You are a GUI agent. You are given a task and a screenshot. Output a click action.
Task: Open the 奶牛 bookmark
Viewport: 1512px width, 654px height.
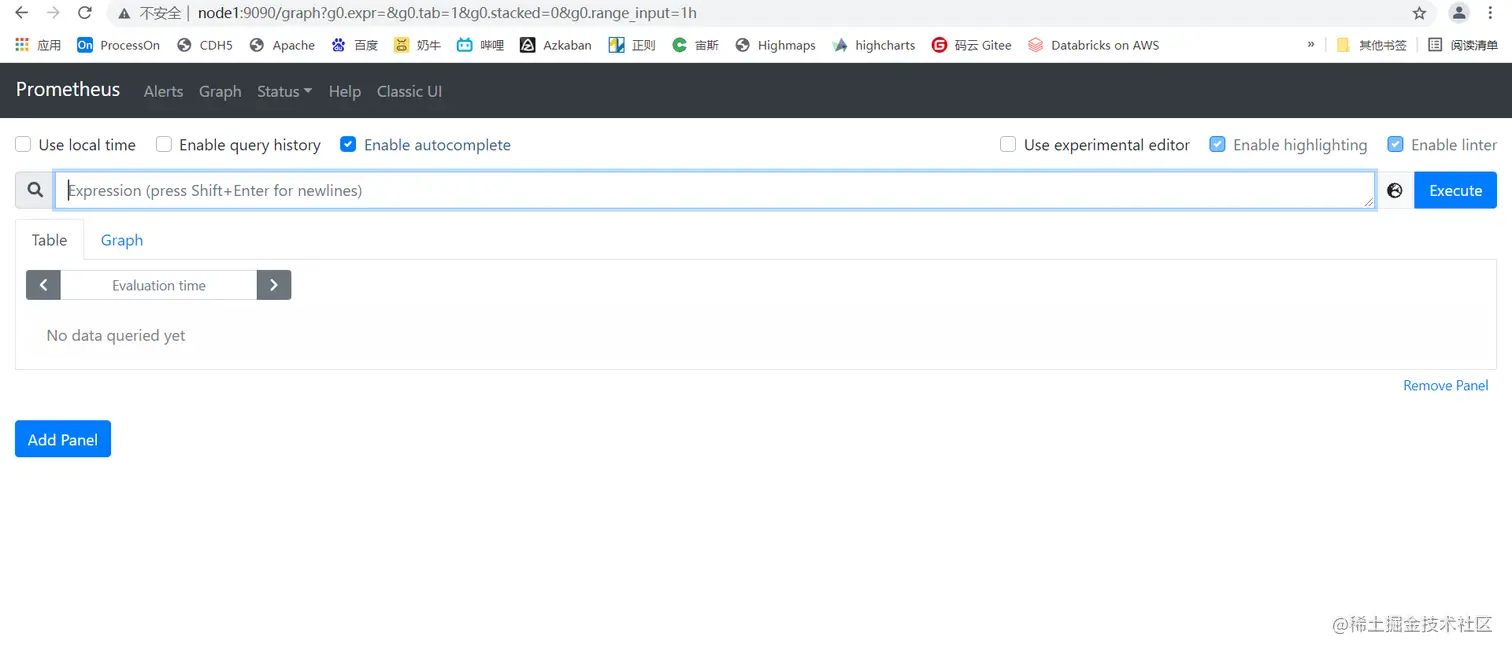tap(417, 45)
